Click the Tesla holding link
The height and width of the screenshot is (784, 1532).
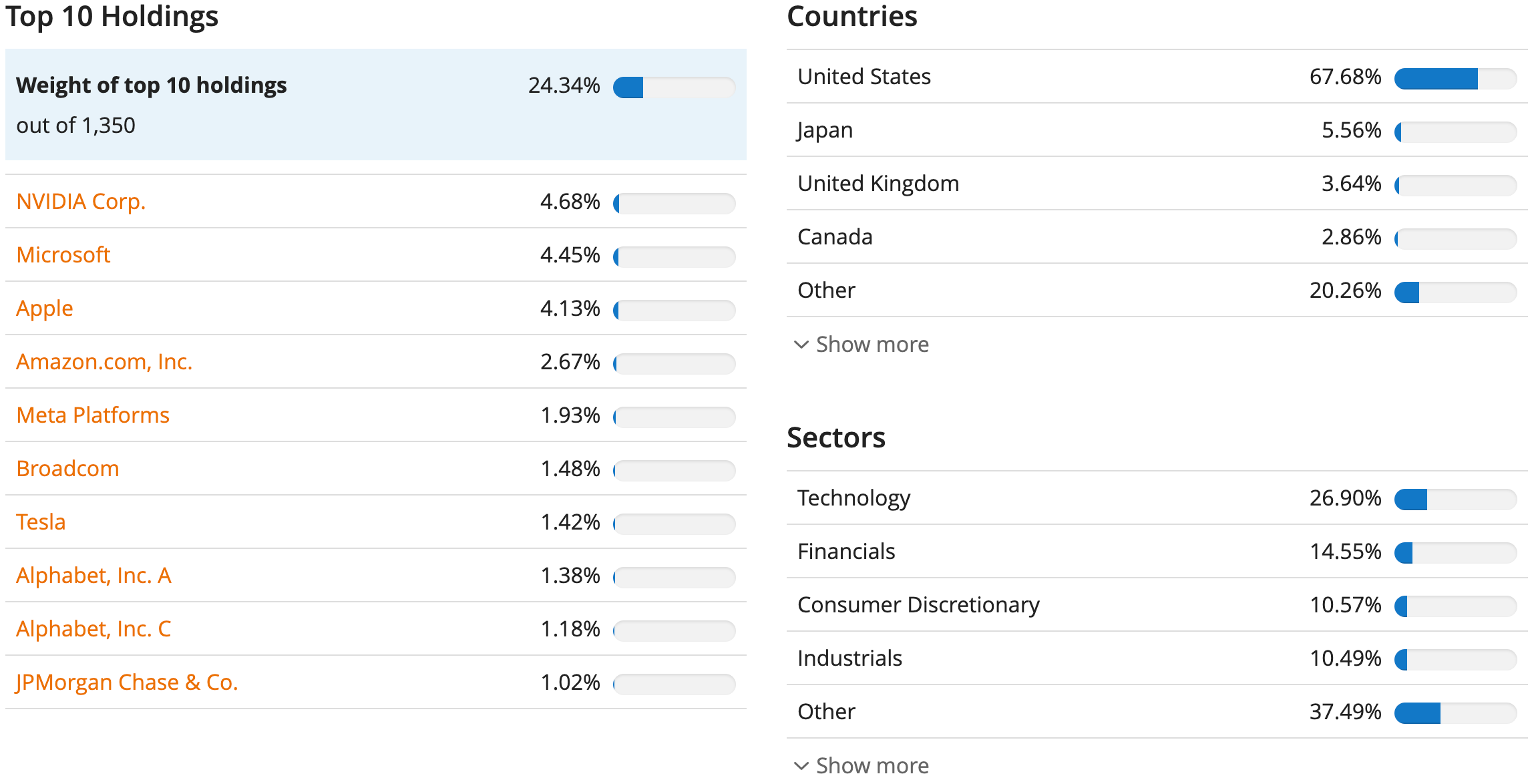tap(41, 522)
